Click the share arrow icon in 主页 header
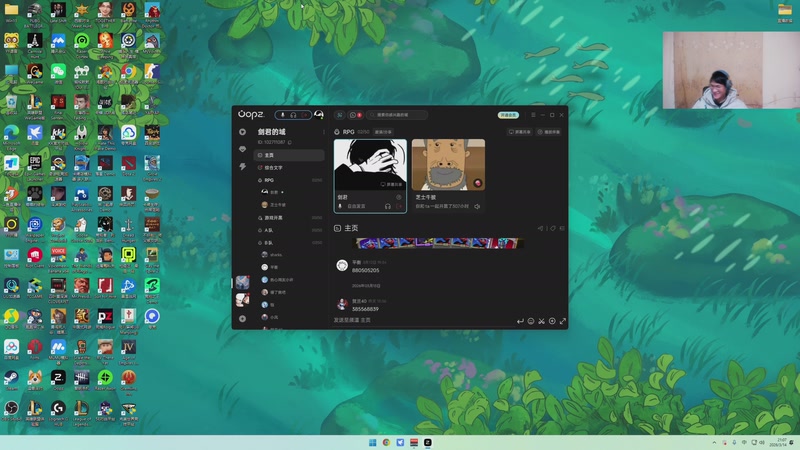The image size is (800, 450). tap(541, 228)
